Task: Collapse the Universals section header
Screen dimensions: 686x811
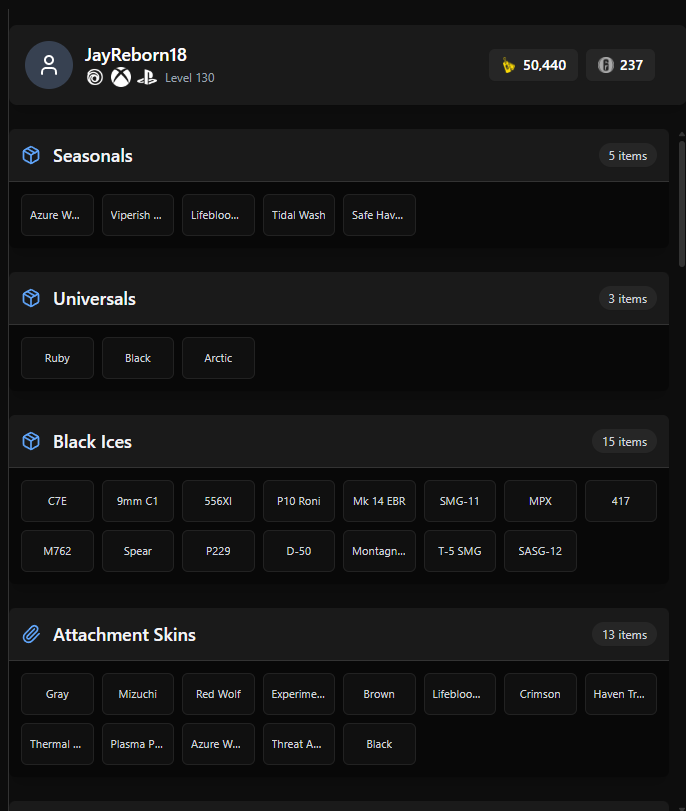Action: coord(339,298)
